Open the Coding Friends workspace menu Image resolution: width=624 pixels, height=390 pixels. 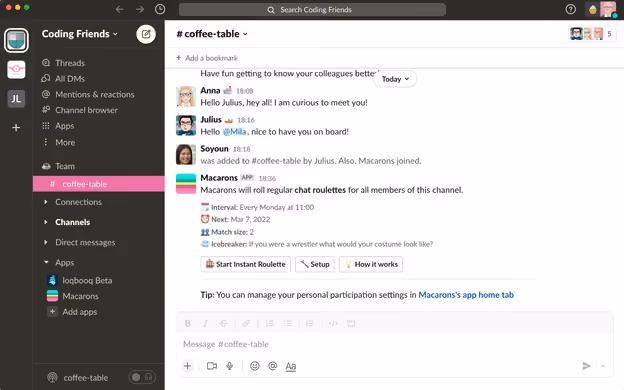[80, 34]
